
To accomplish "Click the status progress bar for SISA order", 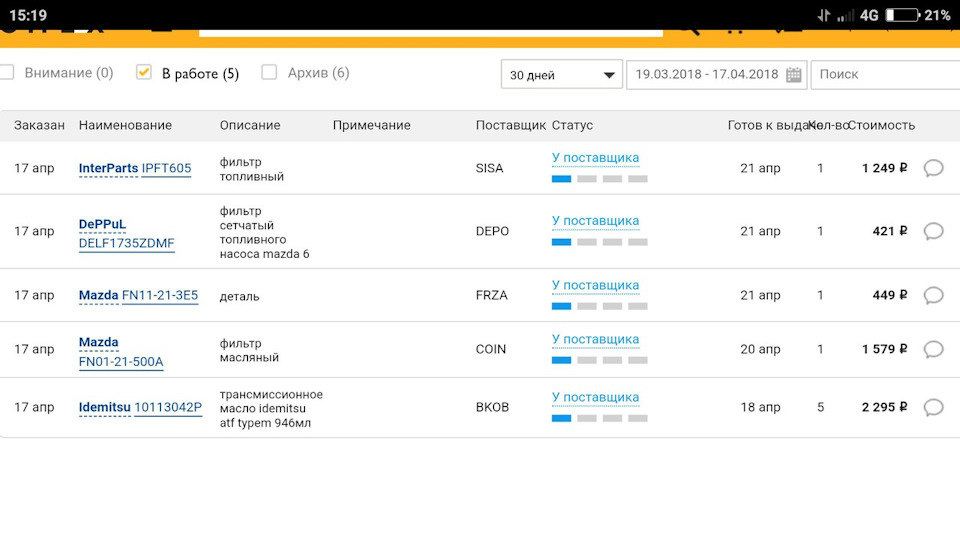I will [x=599, y=179].
